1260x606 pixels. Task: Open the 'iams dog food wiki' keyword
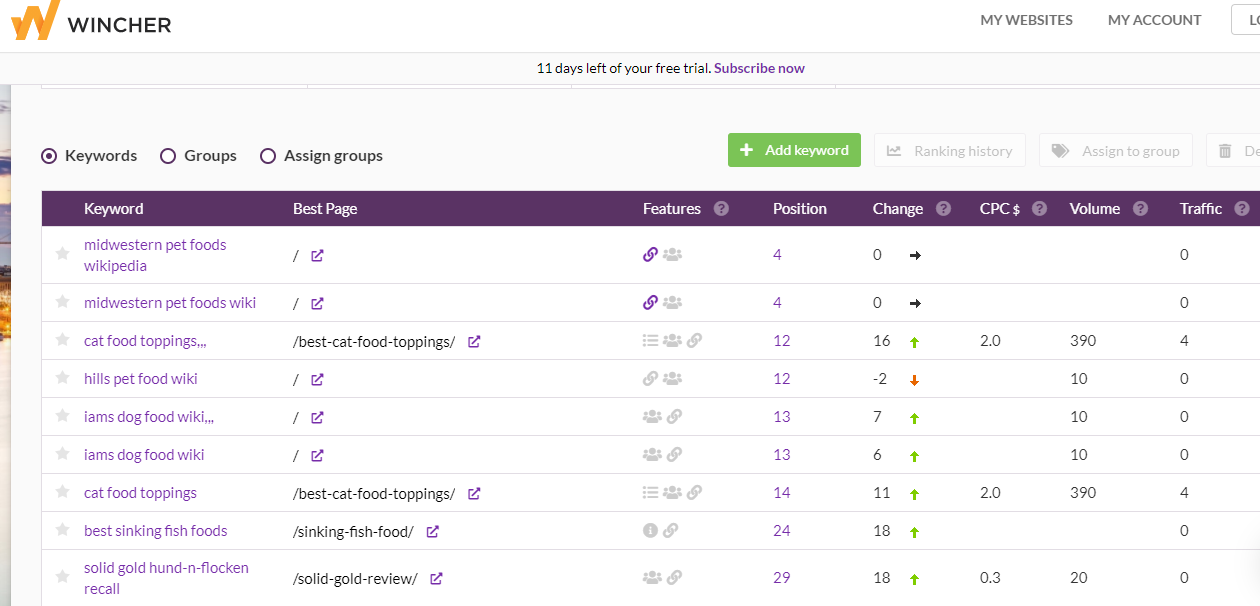(144, 455)
